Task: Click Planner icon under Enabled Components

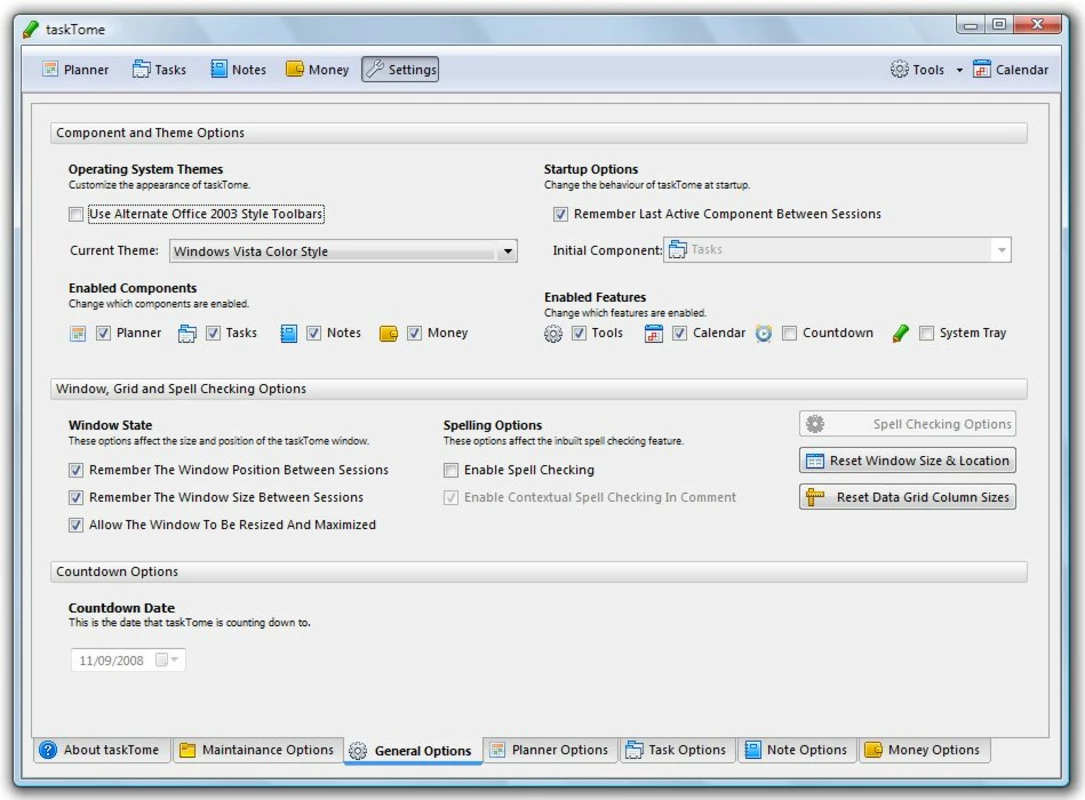Action: (x=78, y=334)
